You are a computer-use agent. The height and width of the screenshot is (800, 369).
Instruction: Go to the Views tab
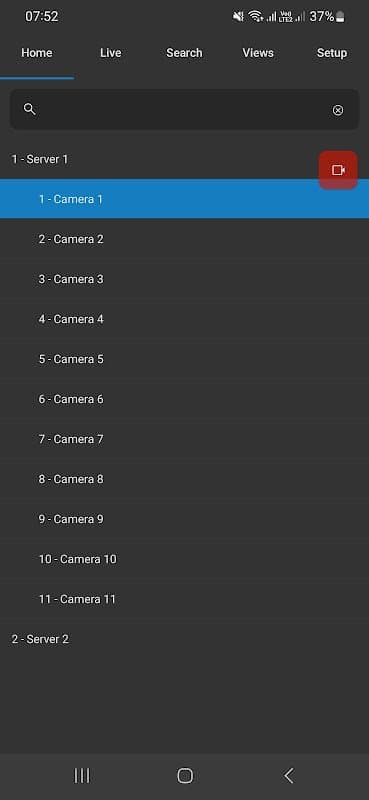[x=258, y=53]
